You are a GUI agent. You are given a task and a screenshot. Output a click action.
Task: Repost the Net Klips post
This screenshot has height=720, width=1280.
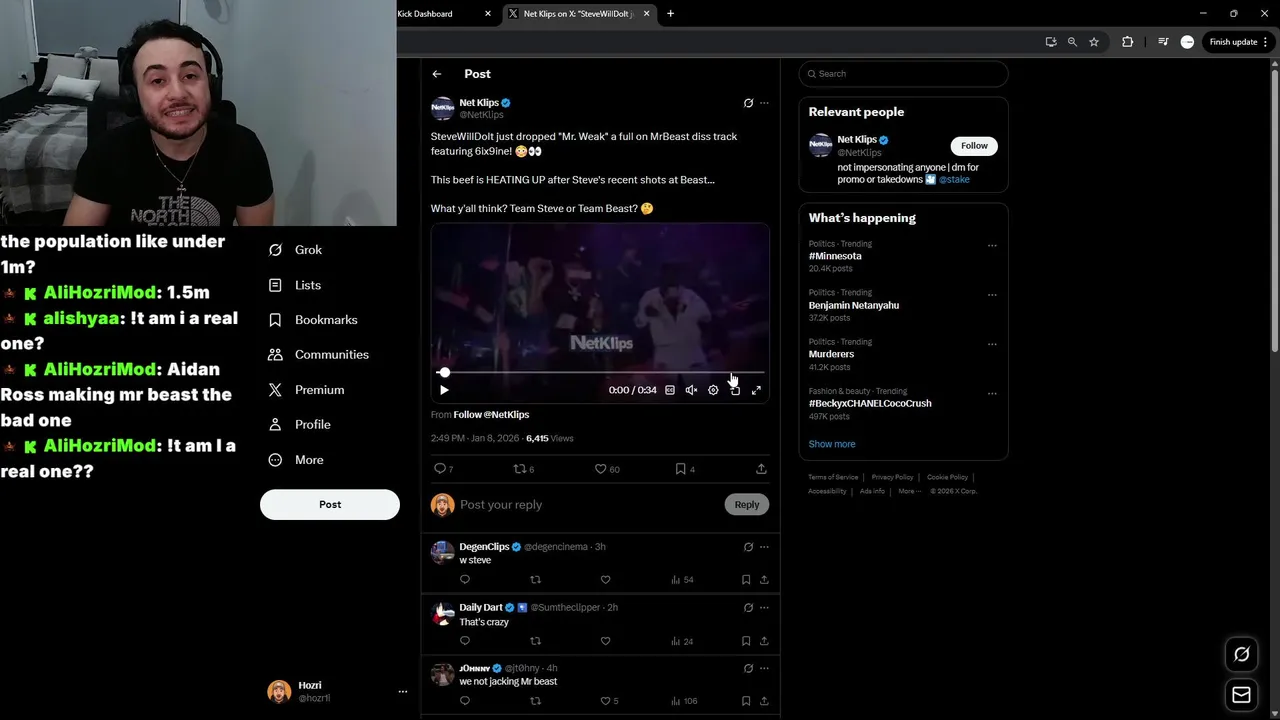coord(519,468)
